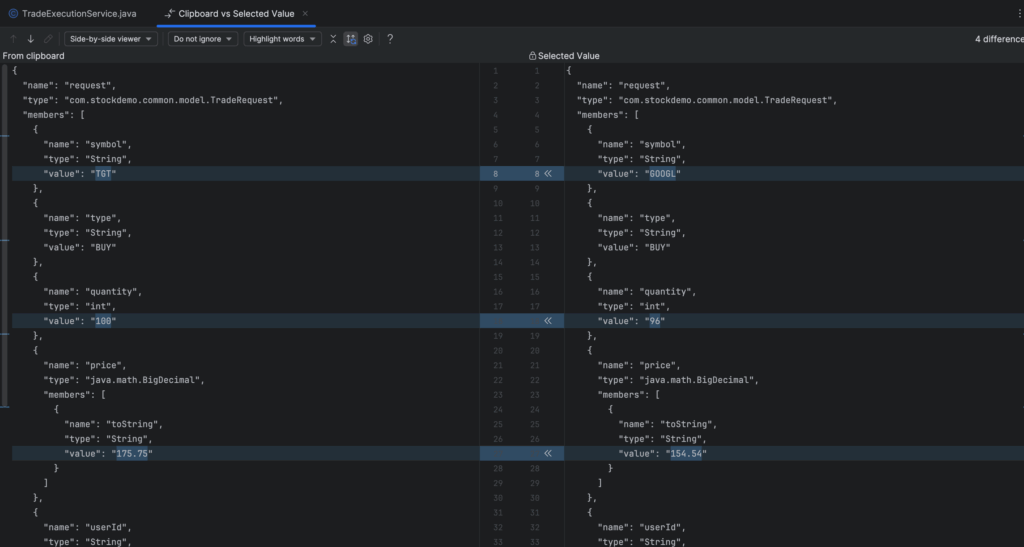This screenshot has height=547, width=1024.
Task: Click the "TGT" value in clipboard pane
Action: pos(104,173)
